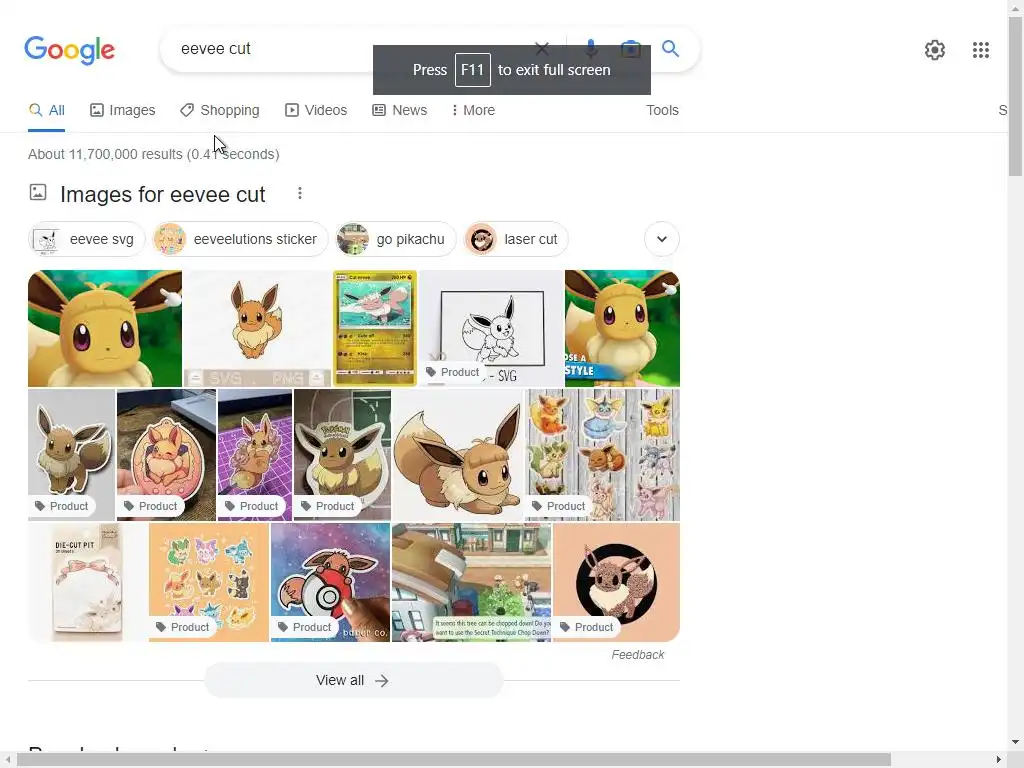Viewport: 1024px width, 768px height.
Task: Open three-dot menu beside Images for eevee cut
Action: [300, 193]
